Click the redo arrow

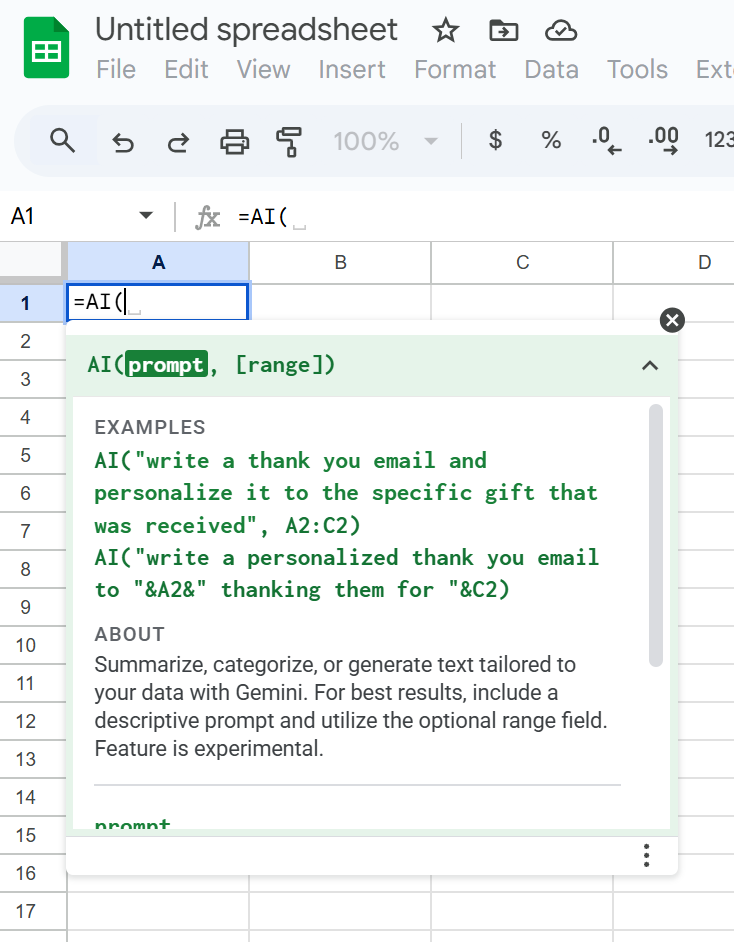pos(178,142)
